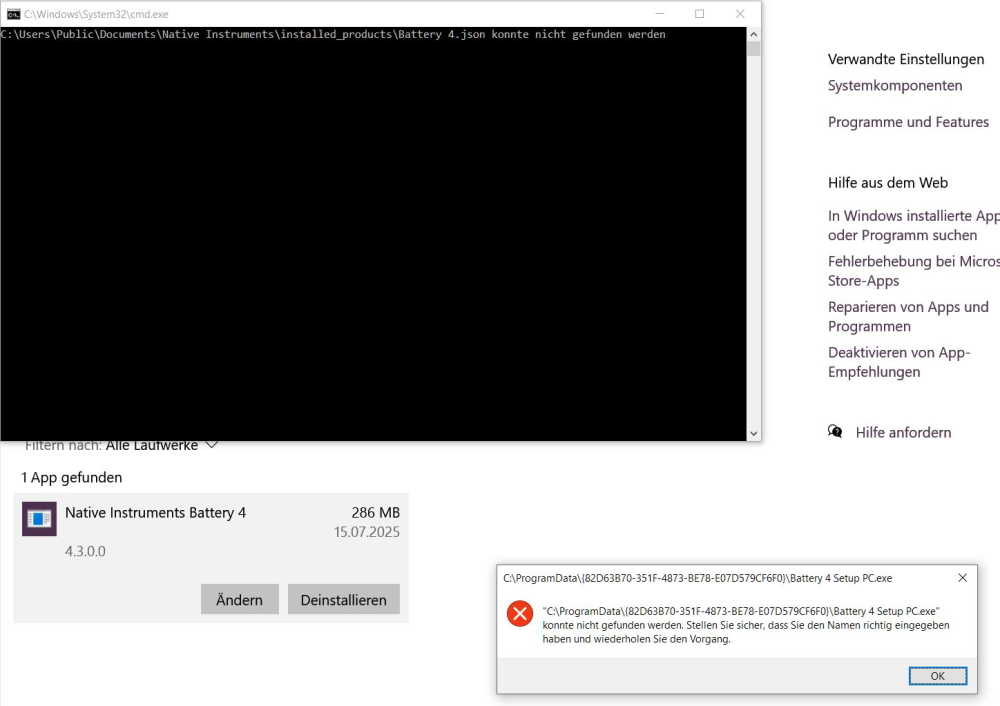
Task: Click the 15.07.2025 install date
Action: coord(367,532)
